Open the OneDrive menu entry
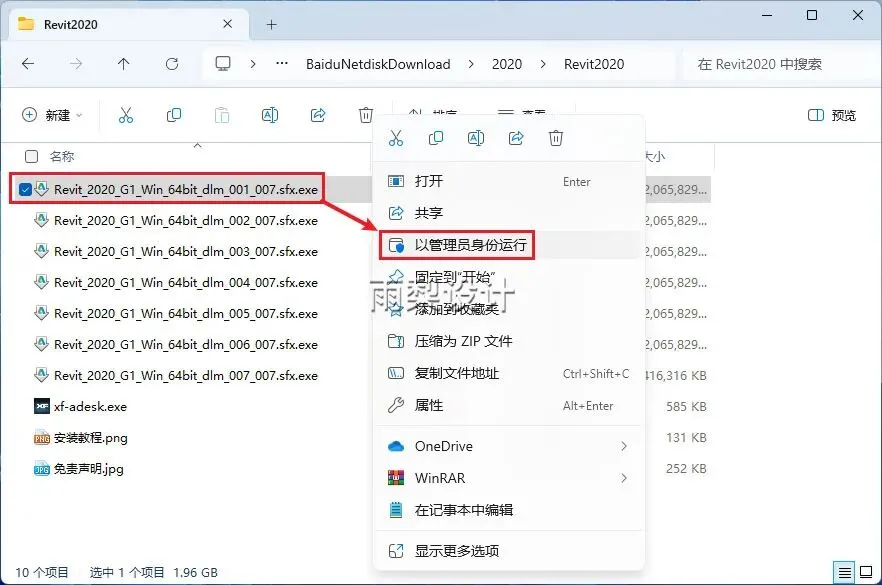Image resolution: width=882 pixels, height=585 pixels. [x=509, y=446]
